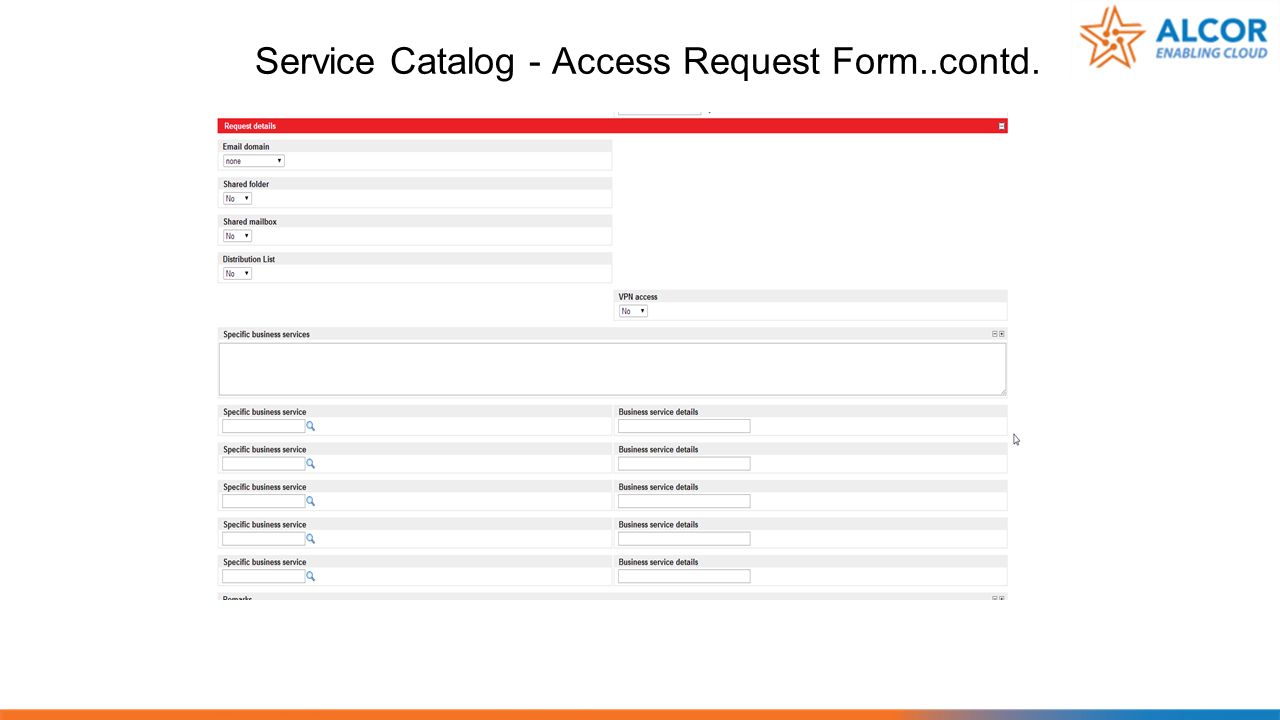Click the Email domain label

pos(246,147)
